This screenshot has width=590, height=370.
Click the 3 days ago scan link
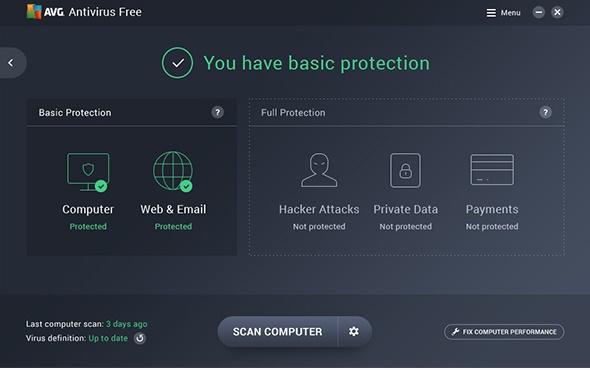(127, 324)
